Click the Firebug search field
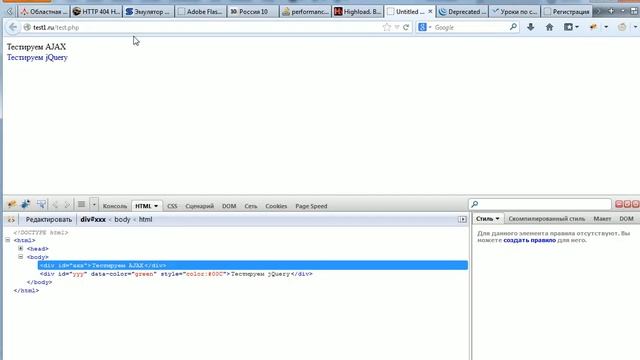Image resolution: width=640 pixels, height=360 pixels. [540, 204]
